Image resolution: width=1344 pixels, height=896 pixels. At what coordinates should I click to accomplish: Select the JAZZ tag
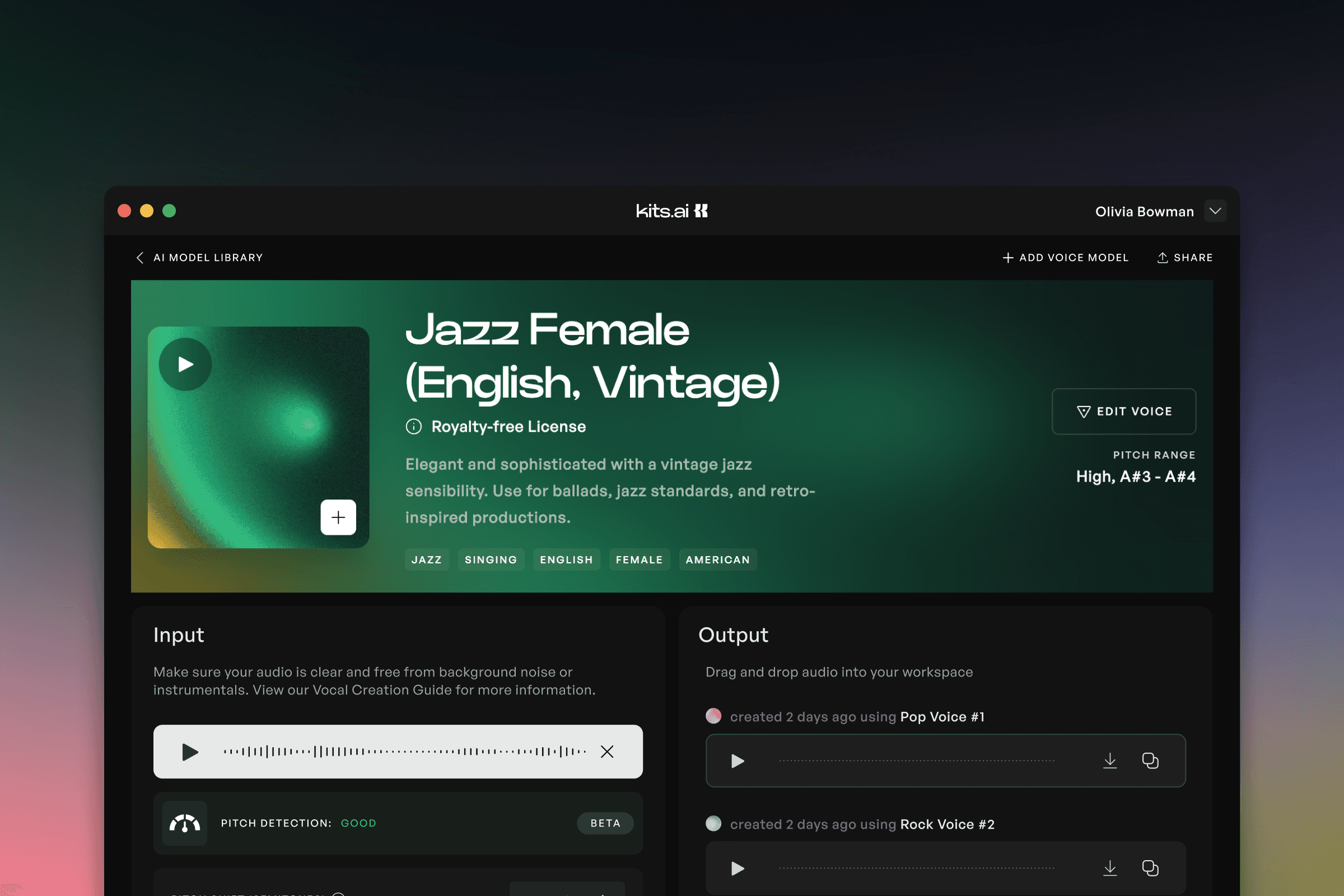coord(427,559)
